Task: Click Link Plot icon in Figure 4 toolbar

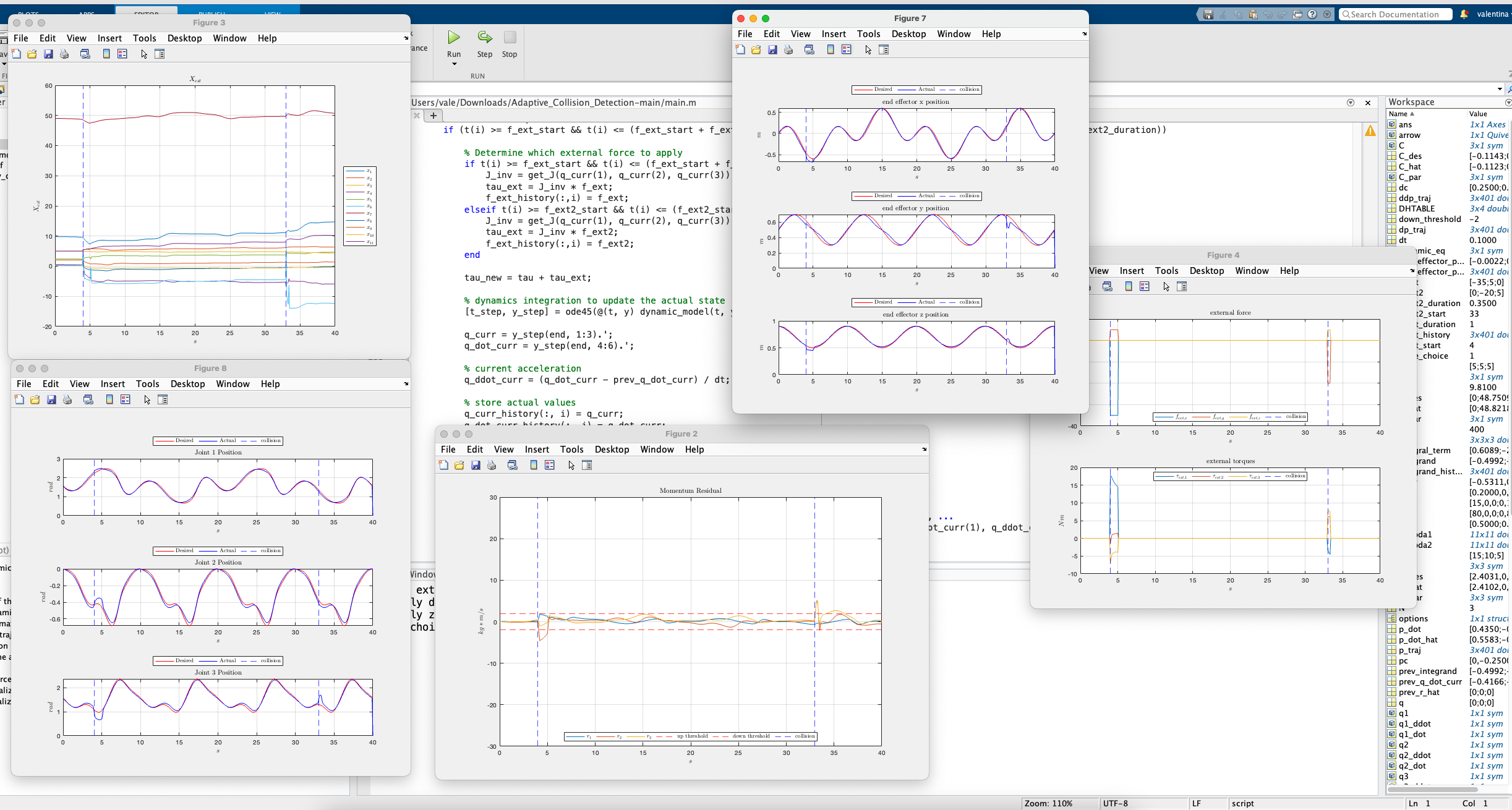Action: click(1108, 287)
